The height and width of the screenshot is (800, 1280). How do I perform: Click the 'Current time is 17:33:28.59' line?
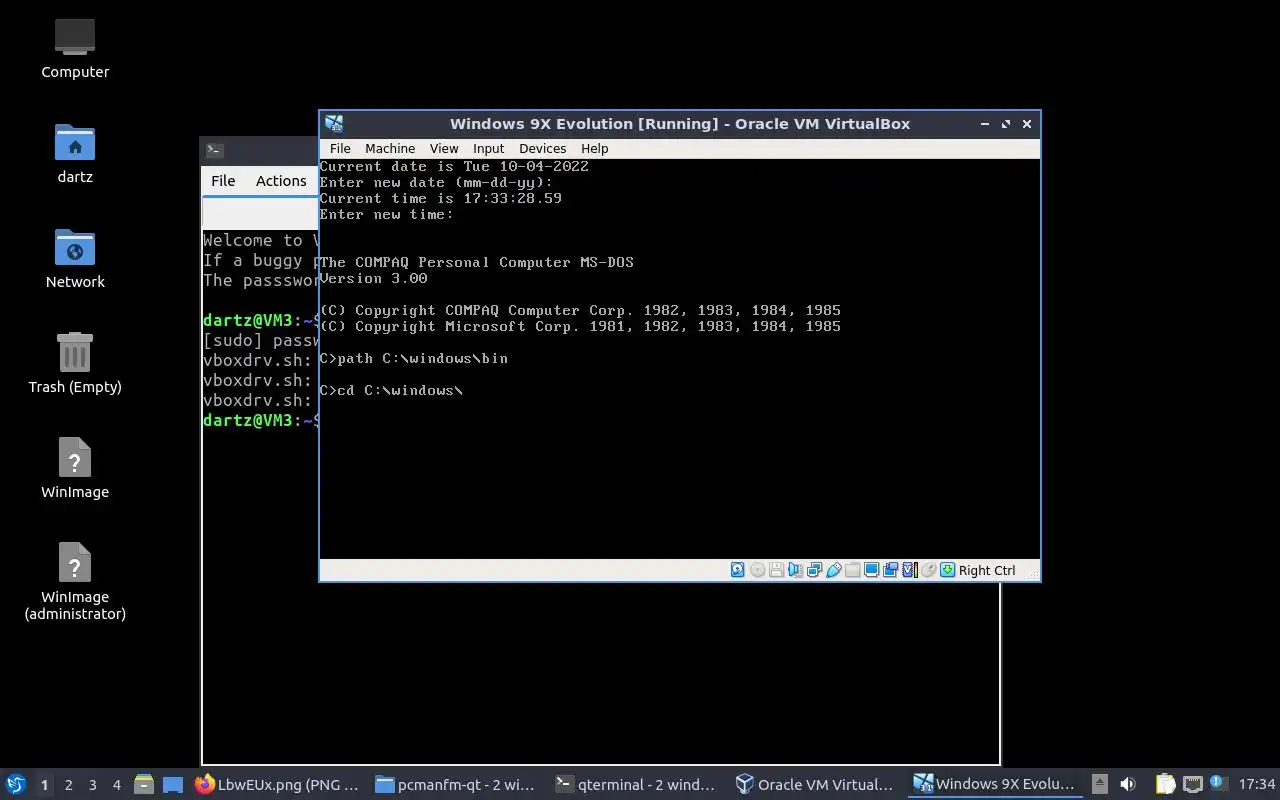coord(441,198)
